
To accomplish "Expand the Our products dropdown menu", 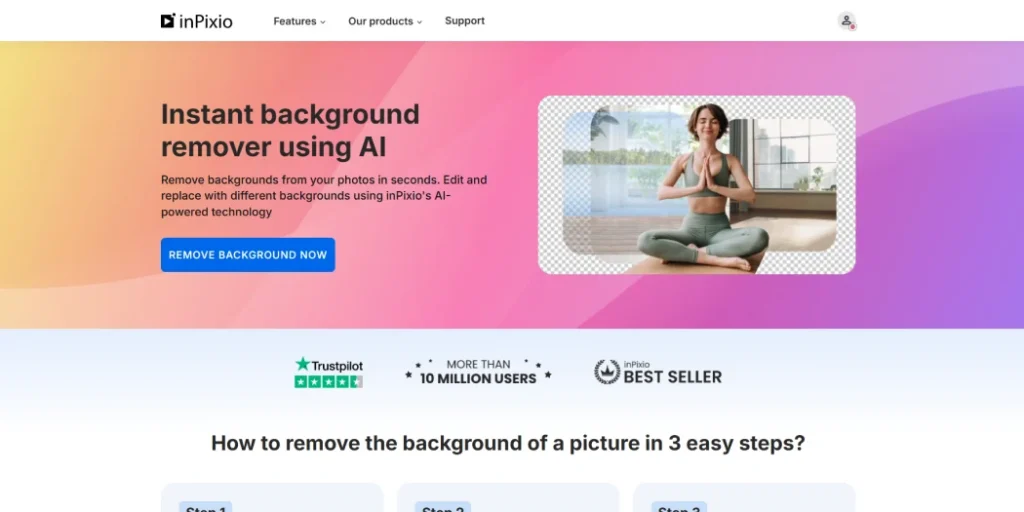I will click(385, 21).
